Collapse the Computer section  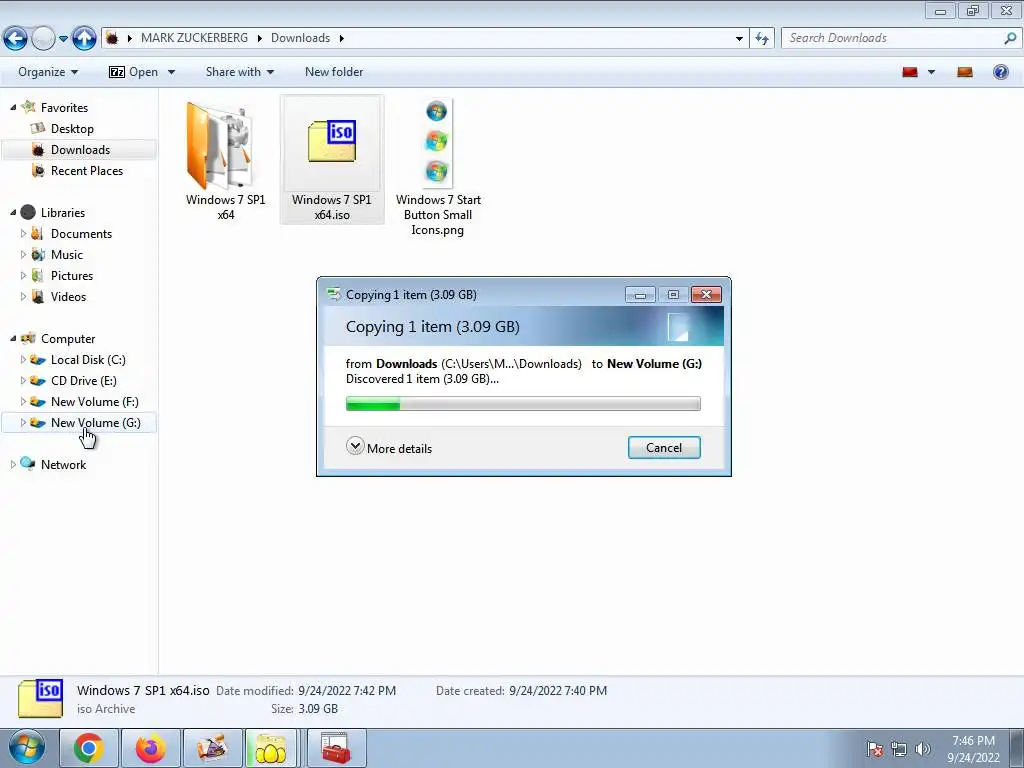(13, 338)
